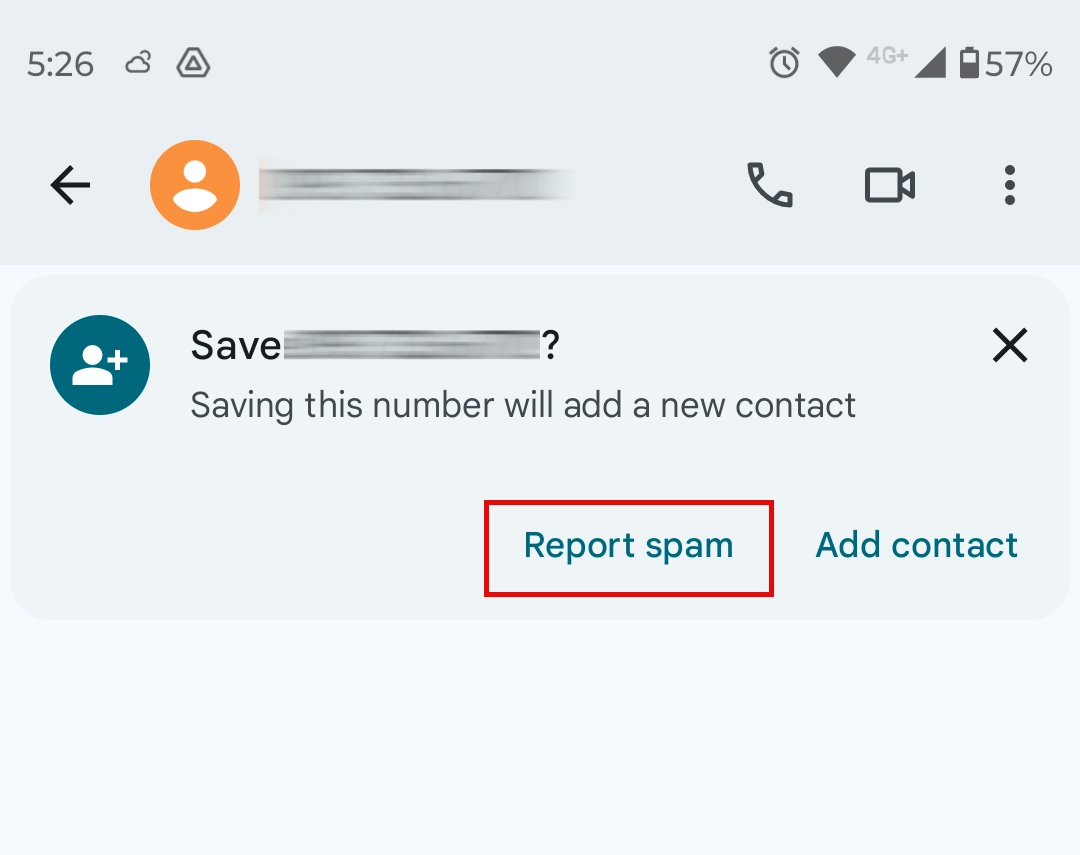The width and height of the screenshot is (1080, 855).
Task: Dismiss the save contact suggestion with the X
Action: 1010,345
